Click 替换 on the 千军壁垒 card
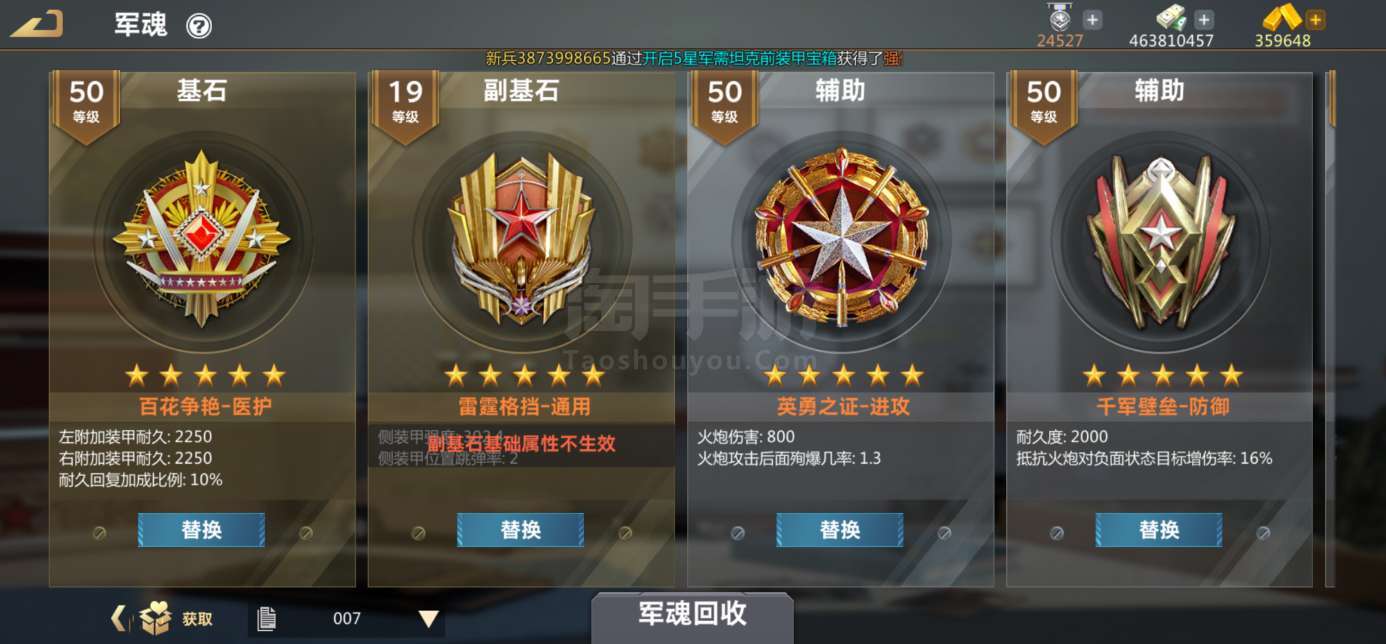This screenshot has width=1386, height=644. 1159,530
